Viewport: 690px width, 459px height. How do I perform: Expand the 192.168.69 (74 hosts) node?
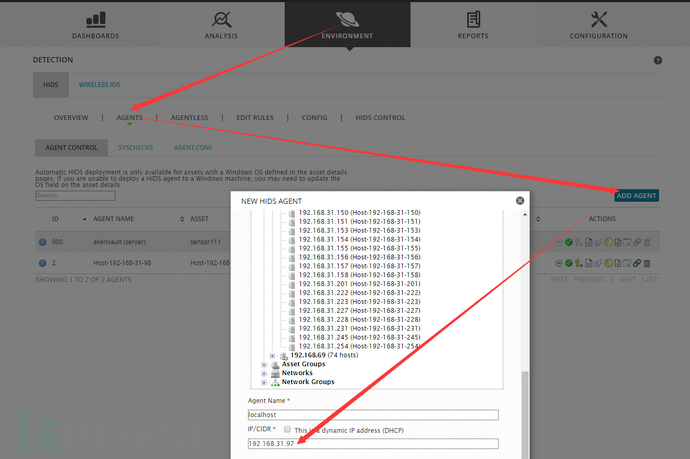coord(272,356)
